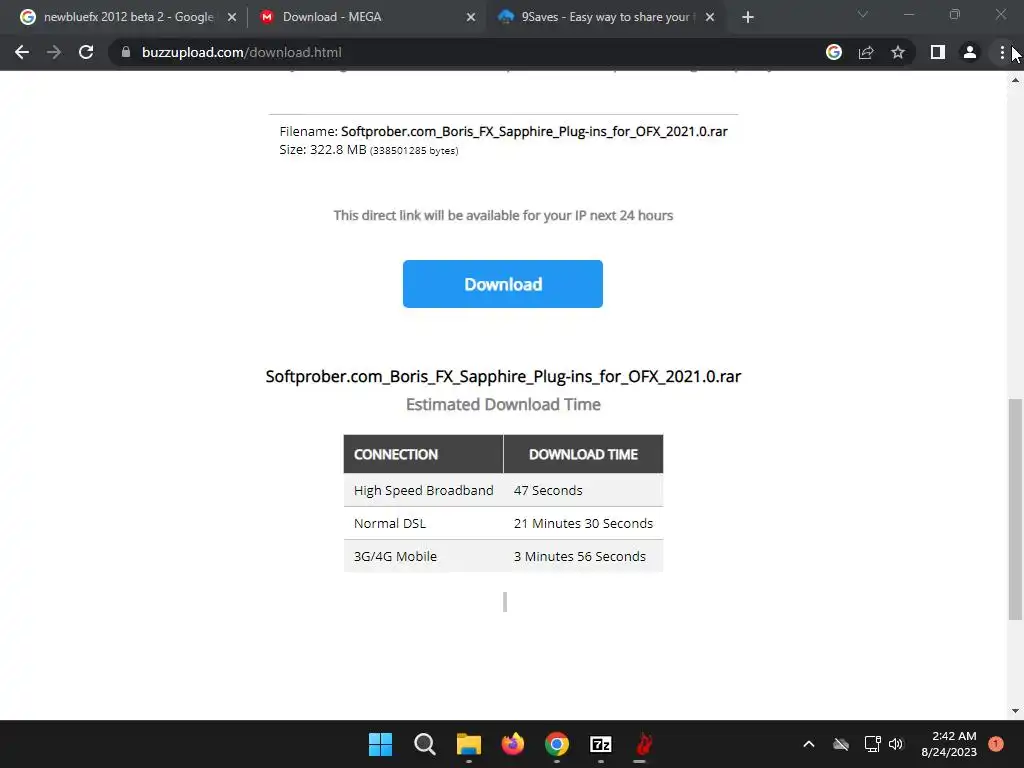Click the filename text after Filename label

(534, 131)
